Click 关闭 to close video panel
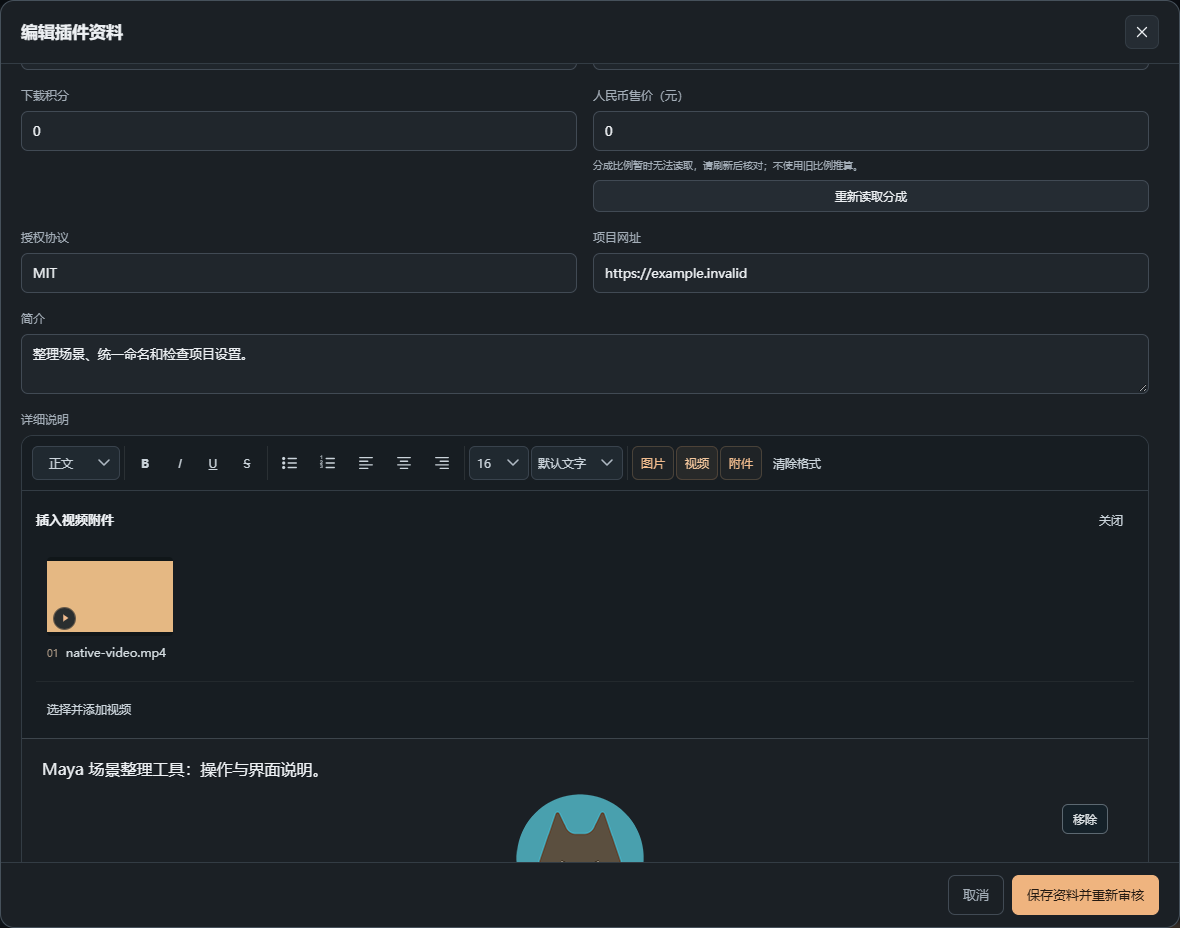Viewport: 1180px width, 928px height. [x=1111, y=521]
